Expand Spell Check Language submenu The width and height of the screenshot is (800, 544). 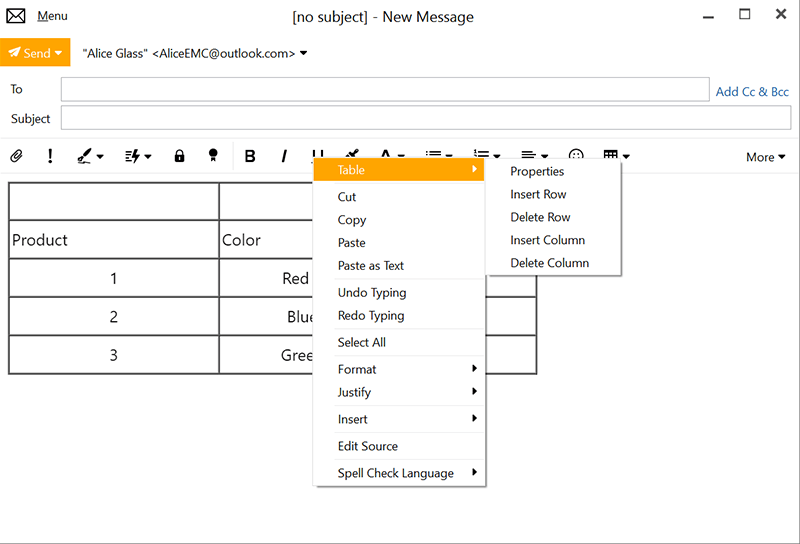[x=399, y=474]
